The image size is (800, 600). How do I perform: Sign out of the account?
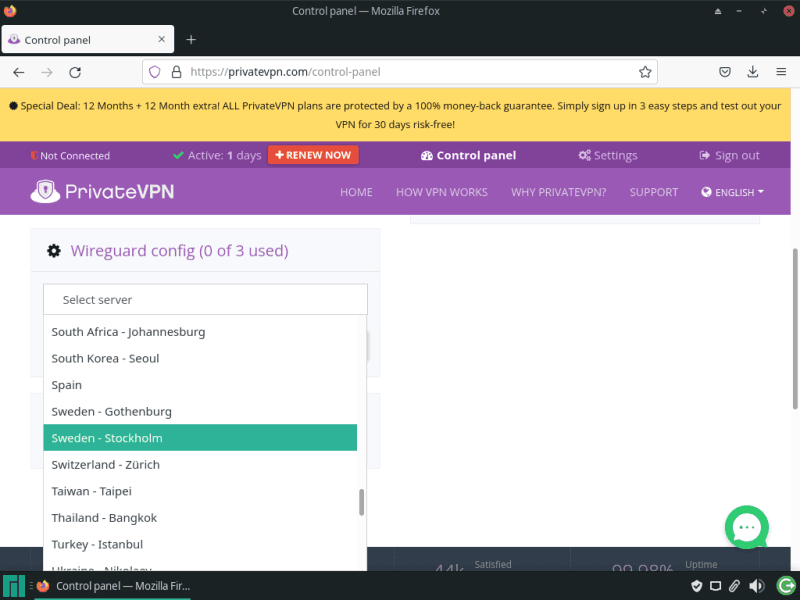point(729,155)
